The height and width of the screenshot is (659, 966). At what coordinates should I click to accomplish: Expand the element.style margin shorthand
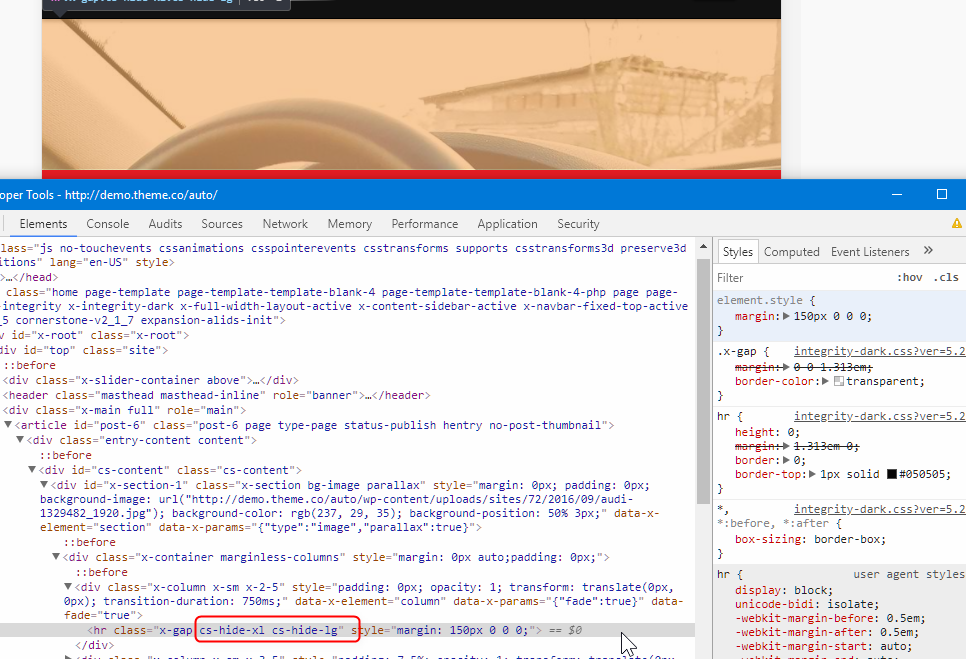pos(782,316)
